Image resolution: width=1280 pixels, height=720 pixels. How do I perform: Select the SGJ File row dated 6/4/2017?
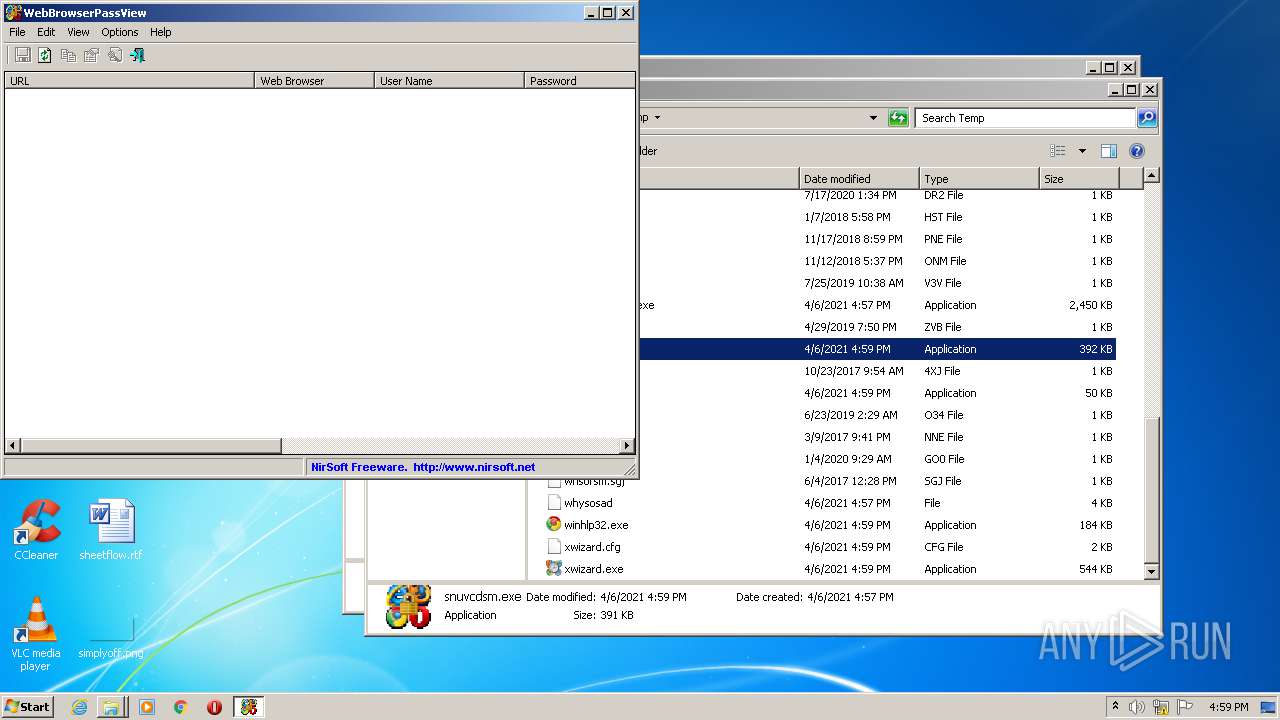click(x=830, y=481)
